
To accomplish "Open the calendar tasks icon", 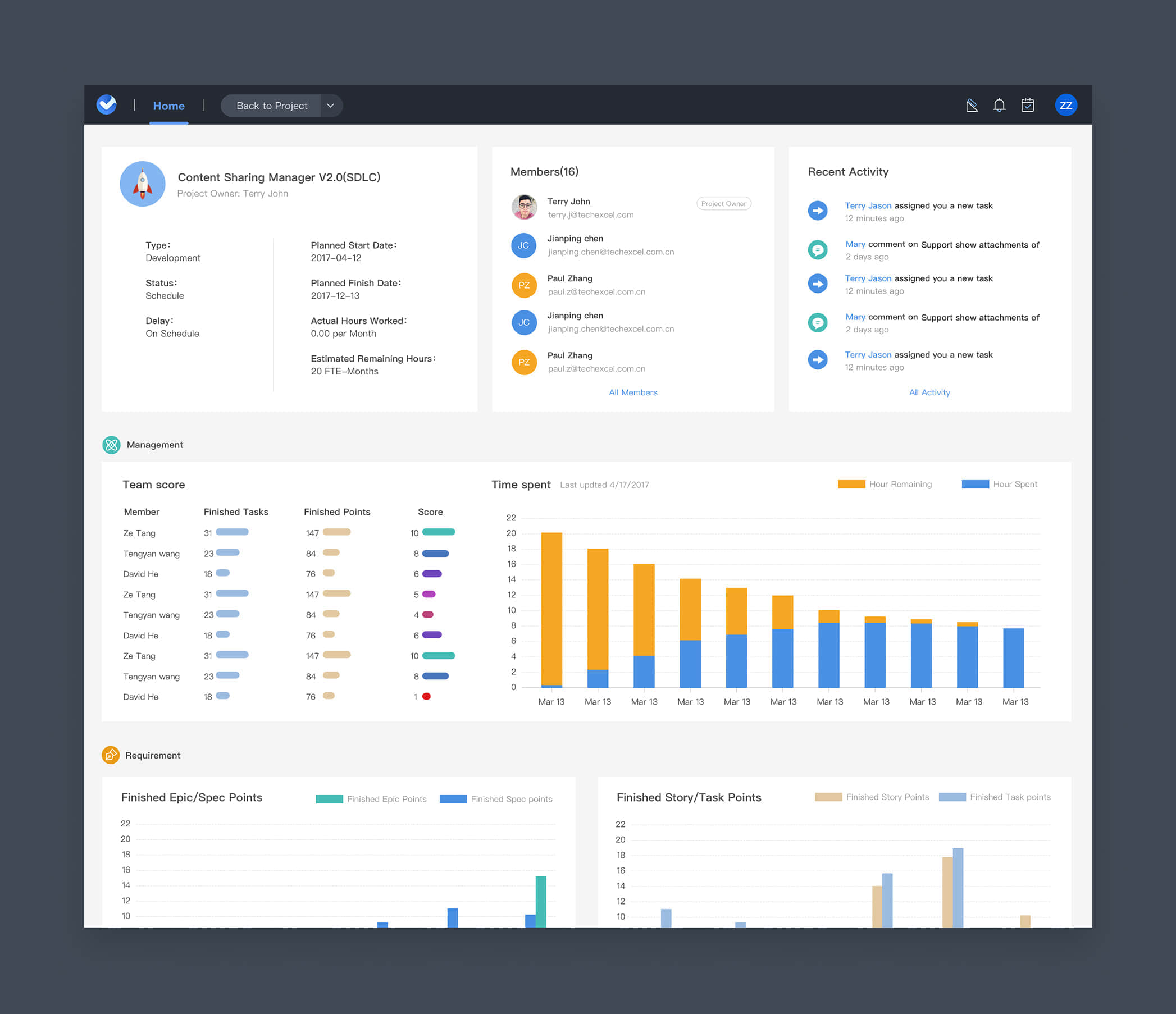I will point(1027,106).
